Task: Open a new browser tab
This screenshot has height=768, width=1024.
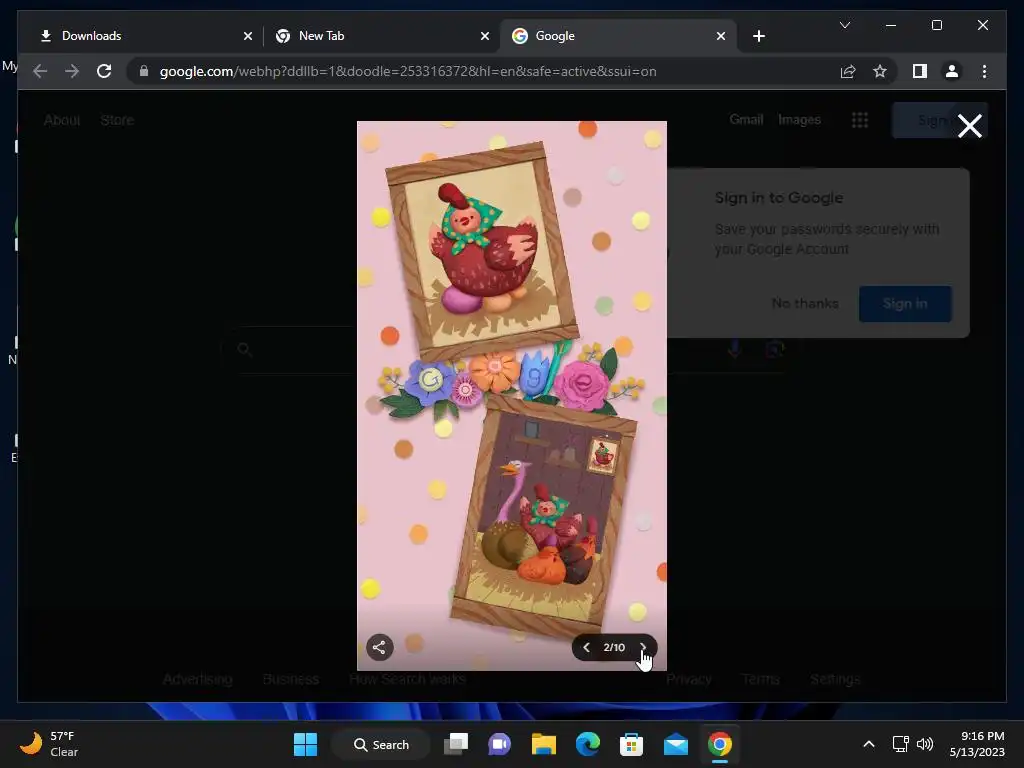Action: pyautogui.click(x=758, y=36)
